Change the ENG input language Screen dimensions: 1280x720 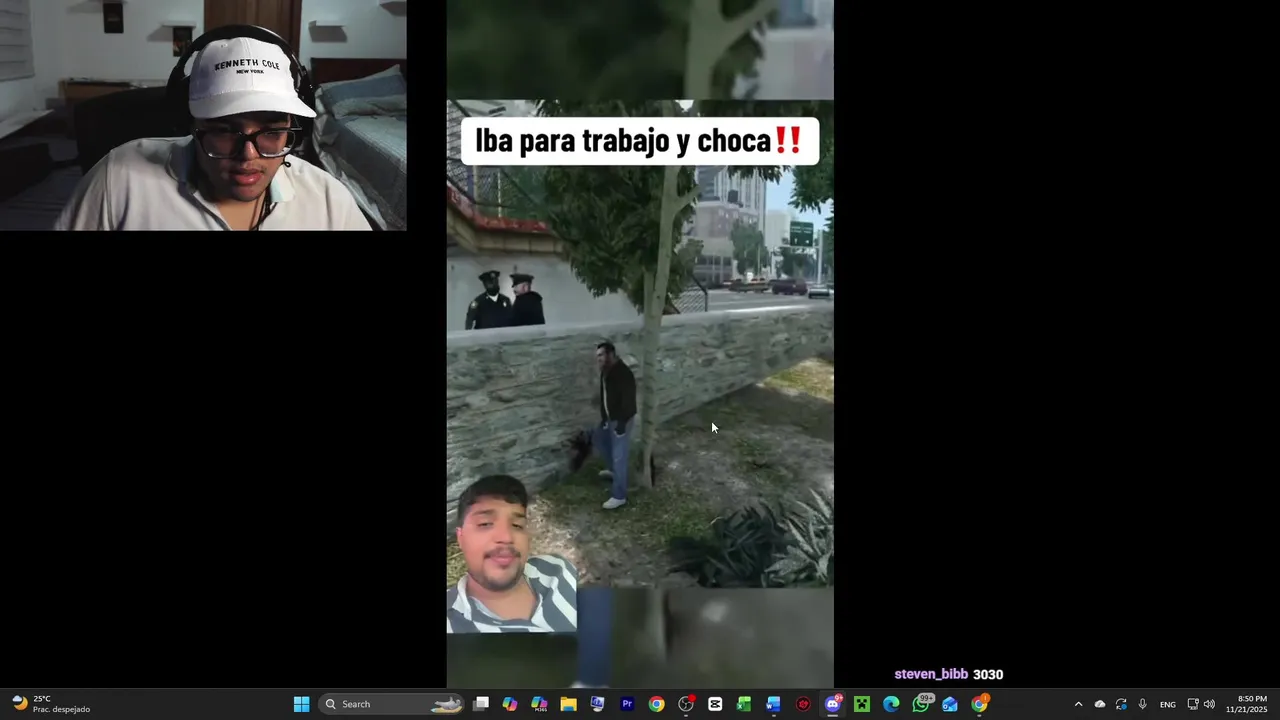[x=1167, y=705]
